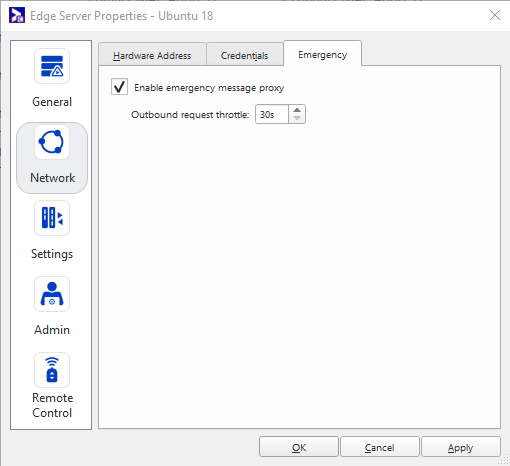Switch to the Hardware Address tab
The width and height of the screenshot is (510, 466).
coord(152,55)
